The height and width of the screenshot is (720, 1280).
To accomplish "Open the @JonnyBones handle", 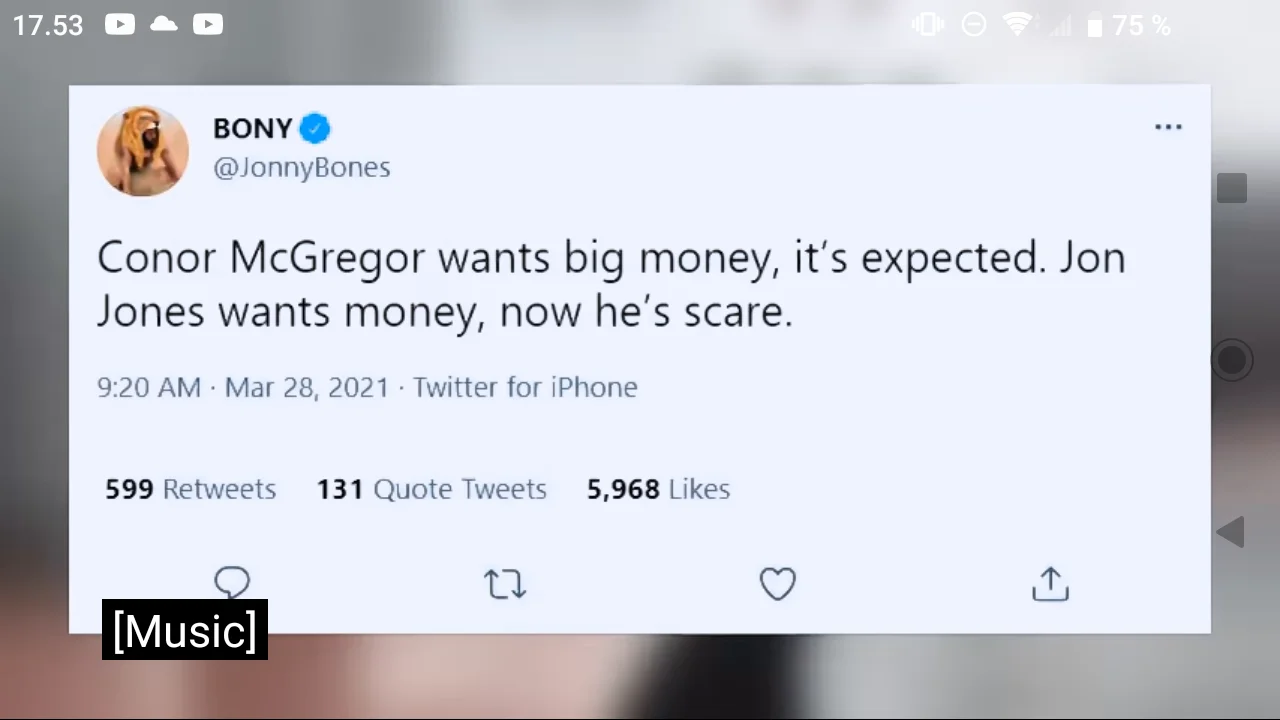I will [x=302, y=167].
